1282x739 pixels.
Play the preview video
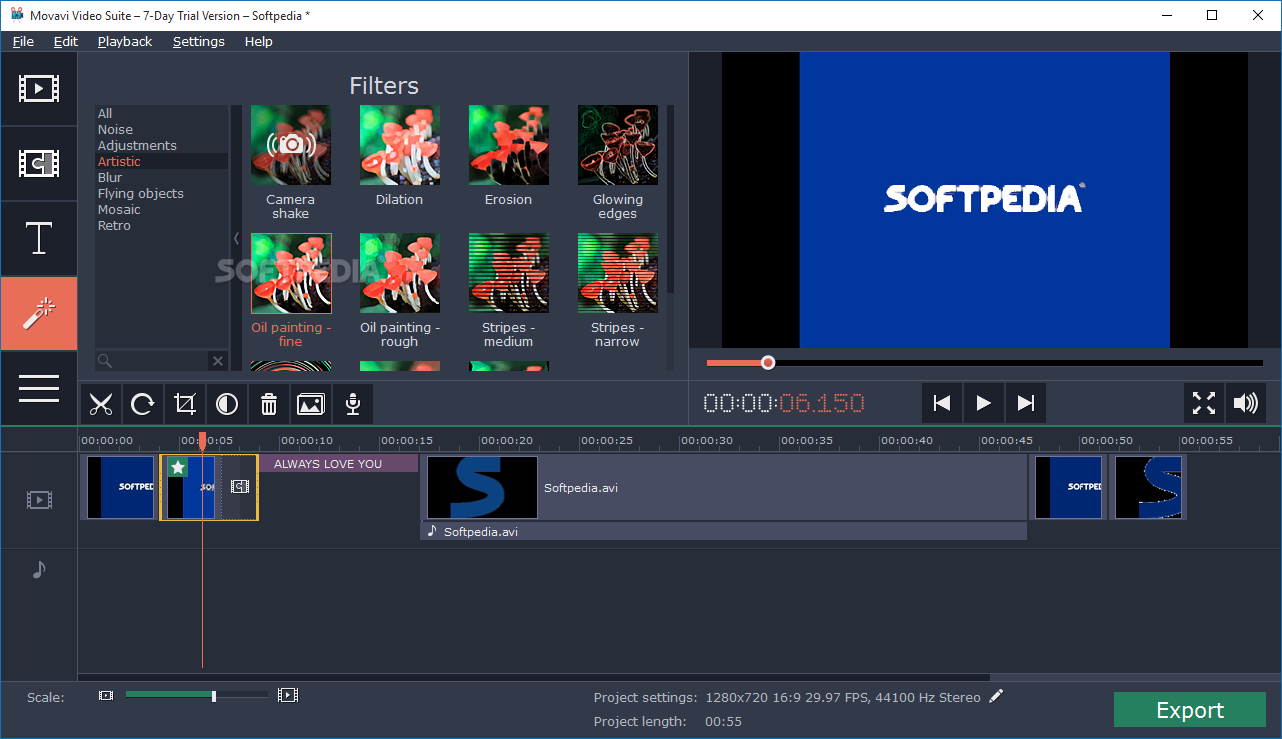point(984,403)
